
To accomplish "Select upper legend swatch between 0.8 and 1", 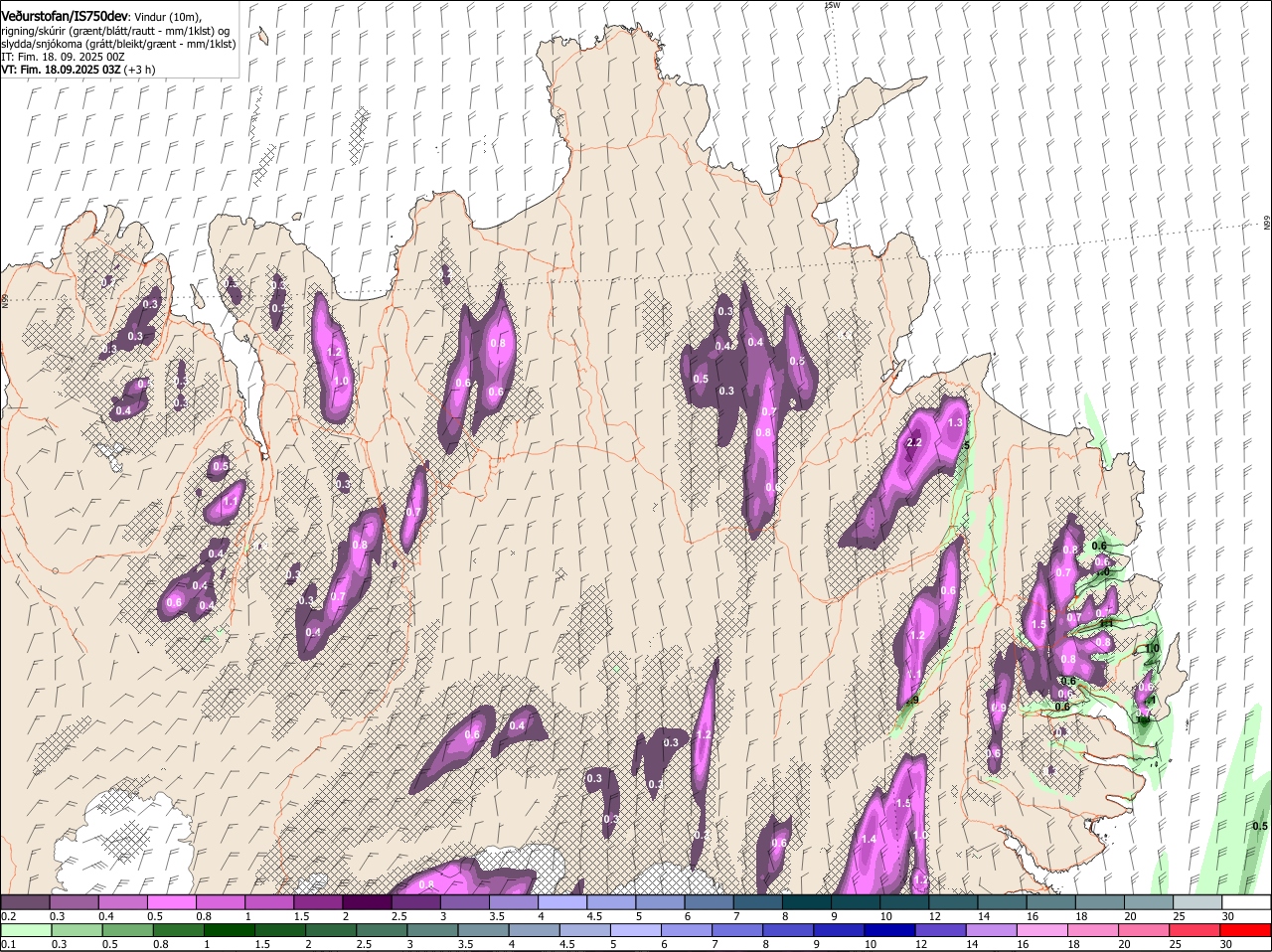I will (220, 901).
